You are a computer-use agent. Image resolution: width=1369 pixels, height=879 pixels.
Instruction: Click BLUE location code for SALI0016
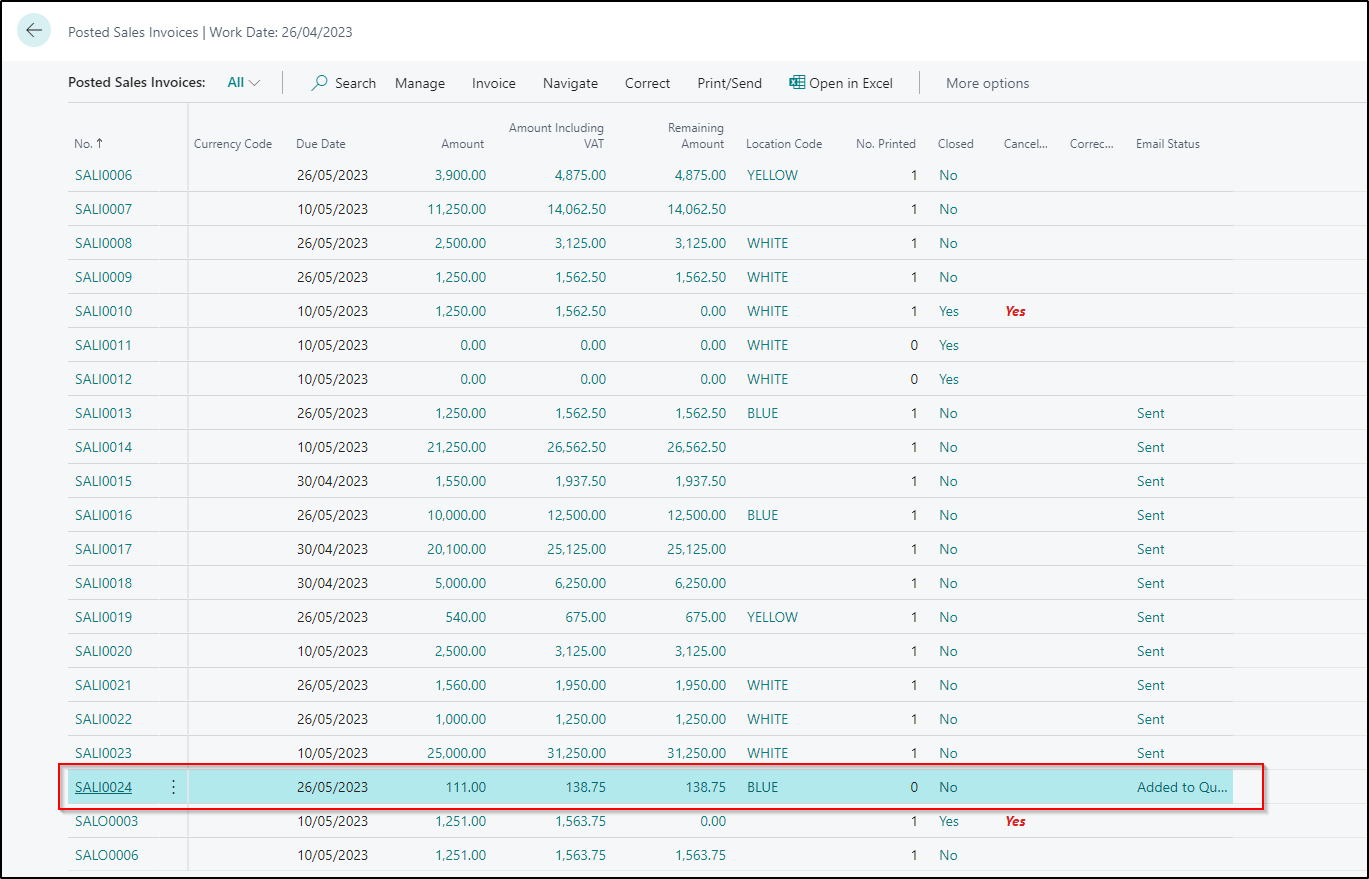(762, 515)
